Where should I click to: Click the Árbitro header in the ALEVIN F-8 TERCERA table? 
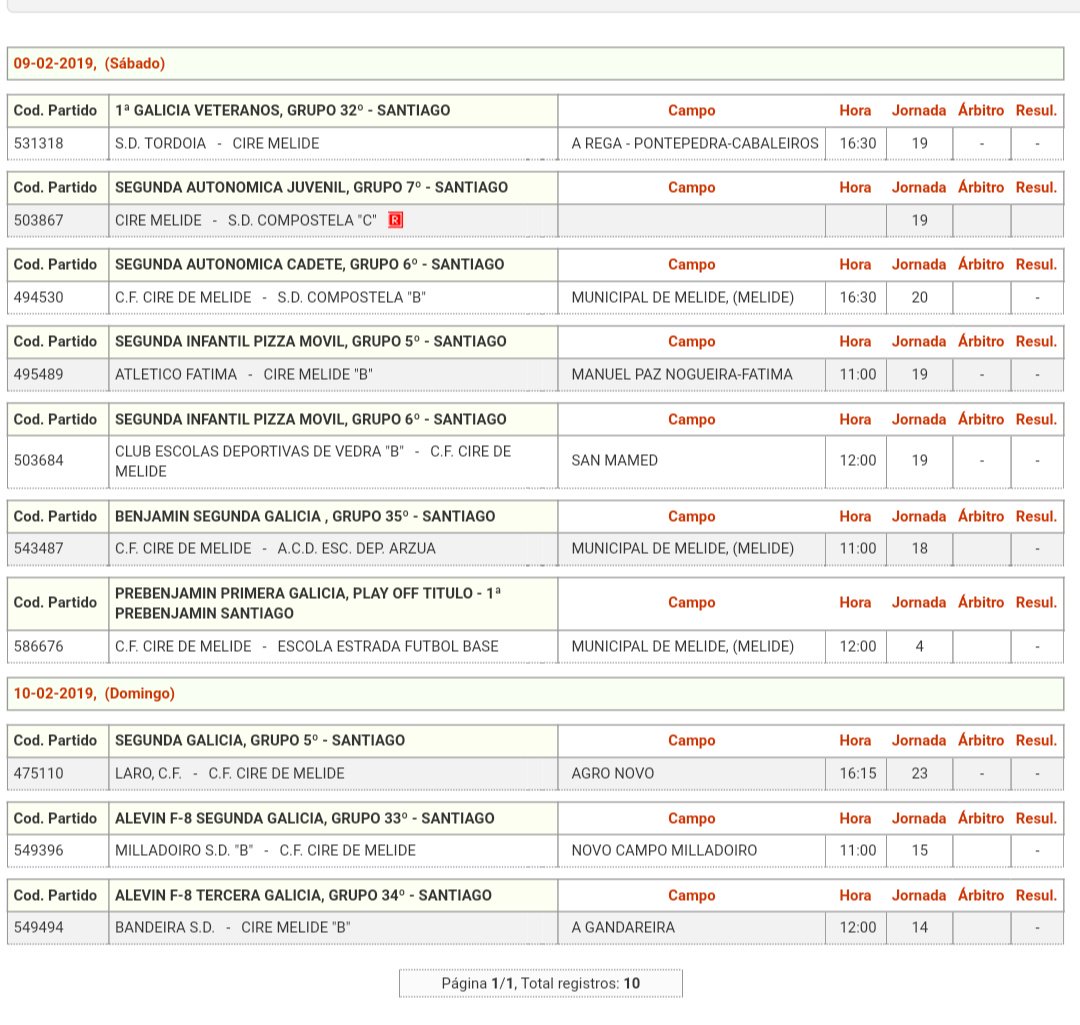point(981,895)
